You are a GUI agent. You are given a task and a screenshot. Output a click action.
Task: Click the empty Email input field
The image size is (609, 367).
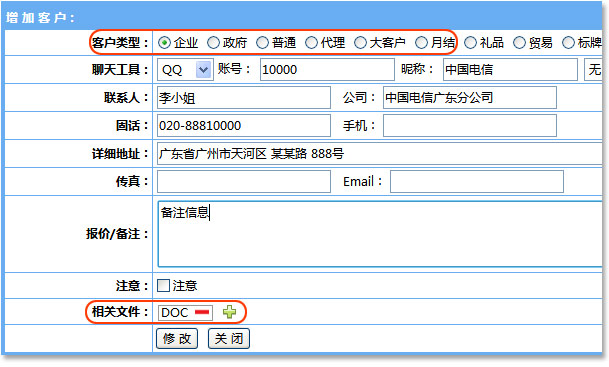(477, 181)
